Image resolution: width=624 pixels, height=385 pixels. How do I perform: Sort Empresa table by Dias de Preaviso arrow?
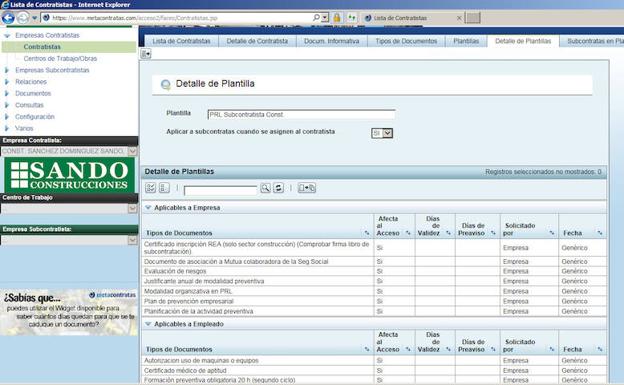click(x=493, y=233)
